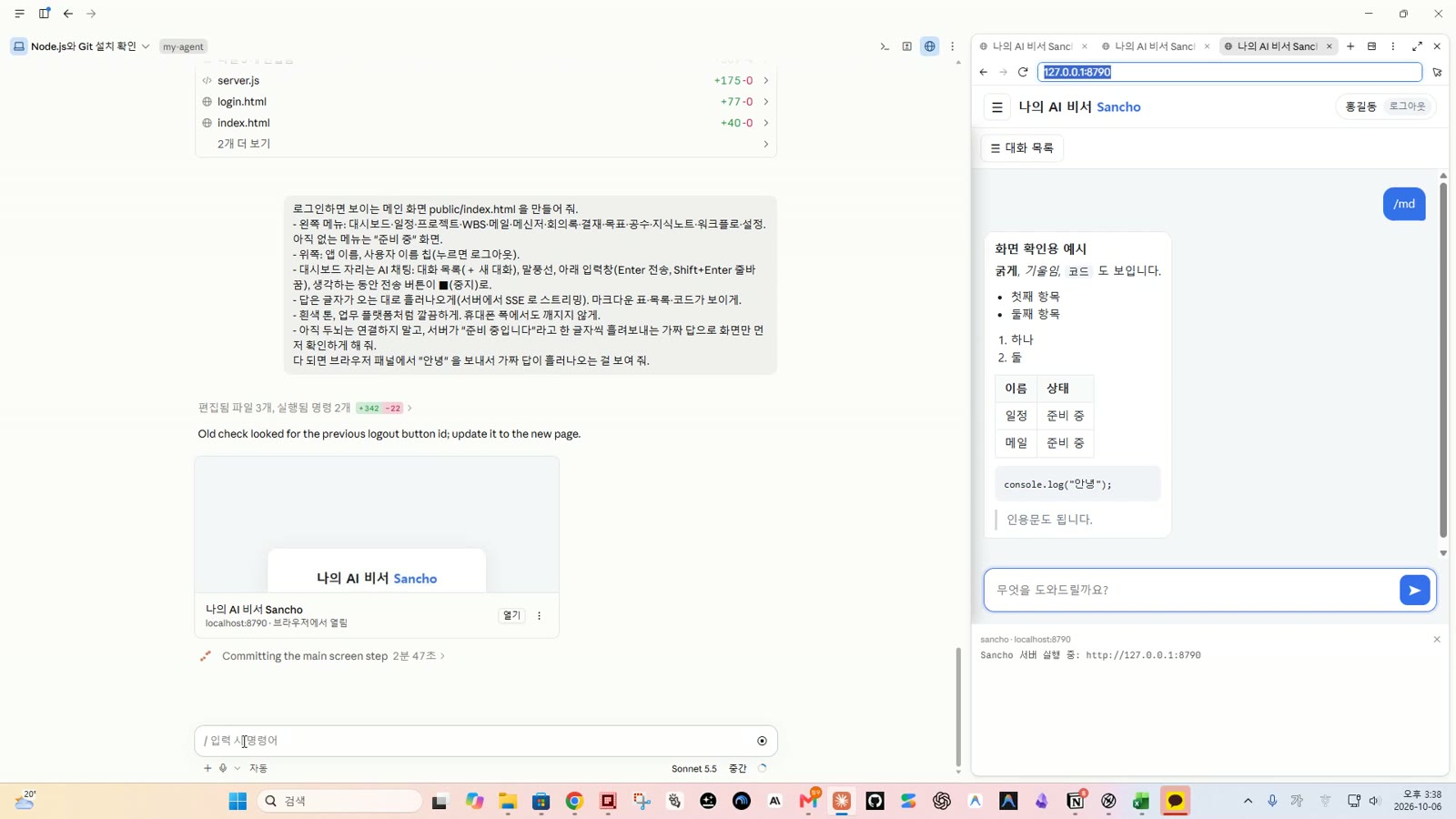Click the browser panel back arrow
The image size is (1456, 819).
(x=984, y=72)
